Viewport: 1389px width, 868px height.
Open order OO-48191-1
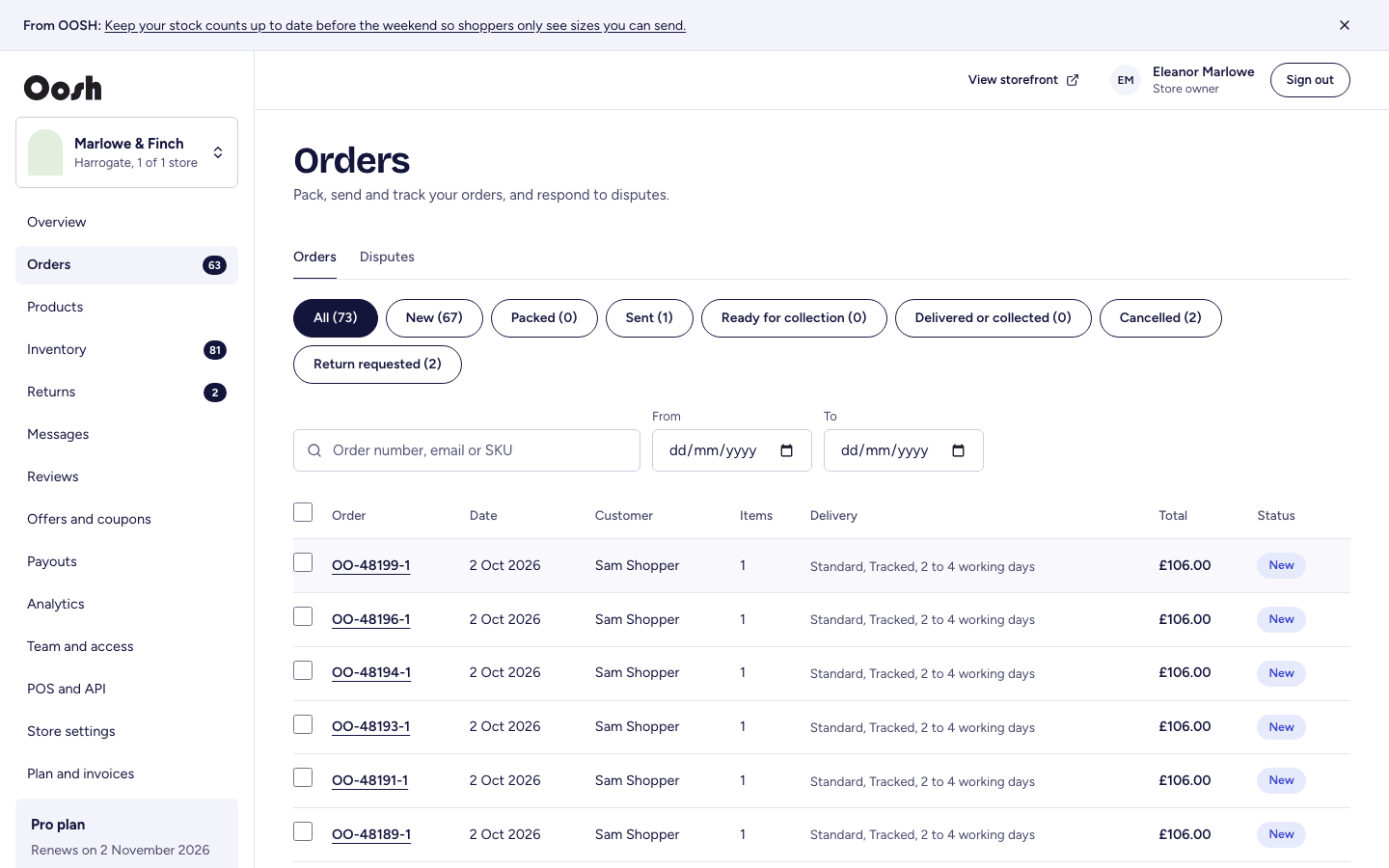(370, 781)
